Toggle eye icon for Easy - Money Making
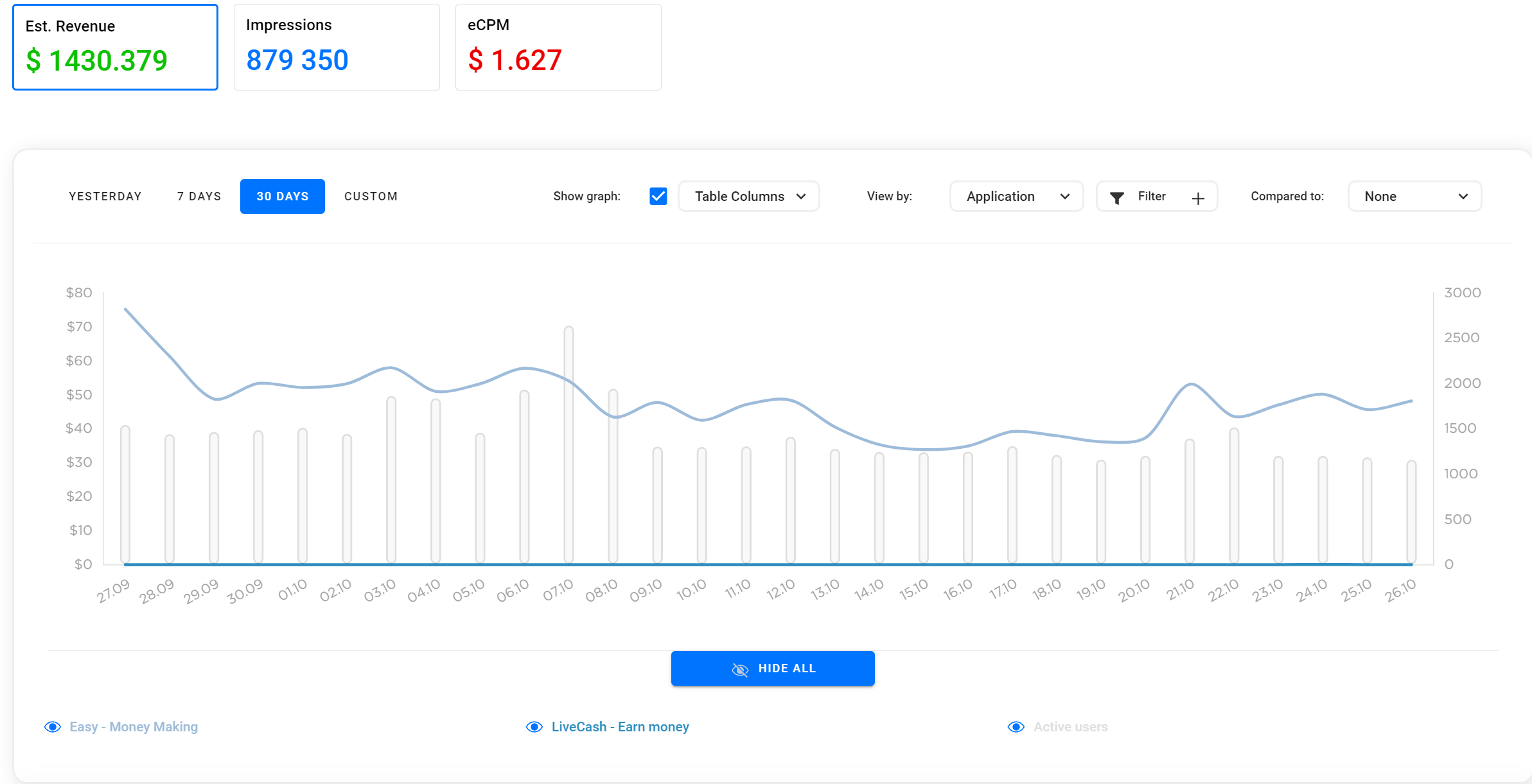The width and height of the screenshot is (1532, 784). (x=53, y=727)
